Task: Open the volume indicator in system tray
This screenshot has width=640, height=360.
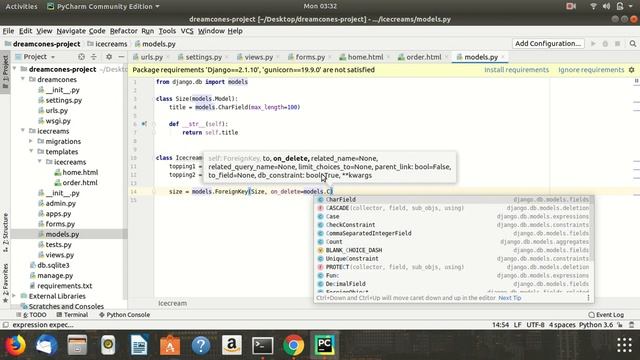Action: tap(607, 6)
